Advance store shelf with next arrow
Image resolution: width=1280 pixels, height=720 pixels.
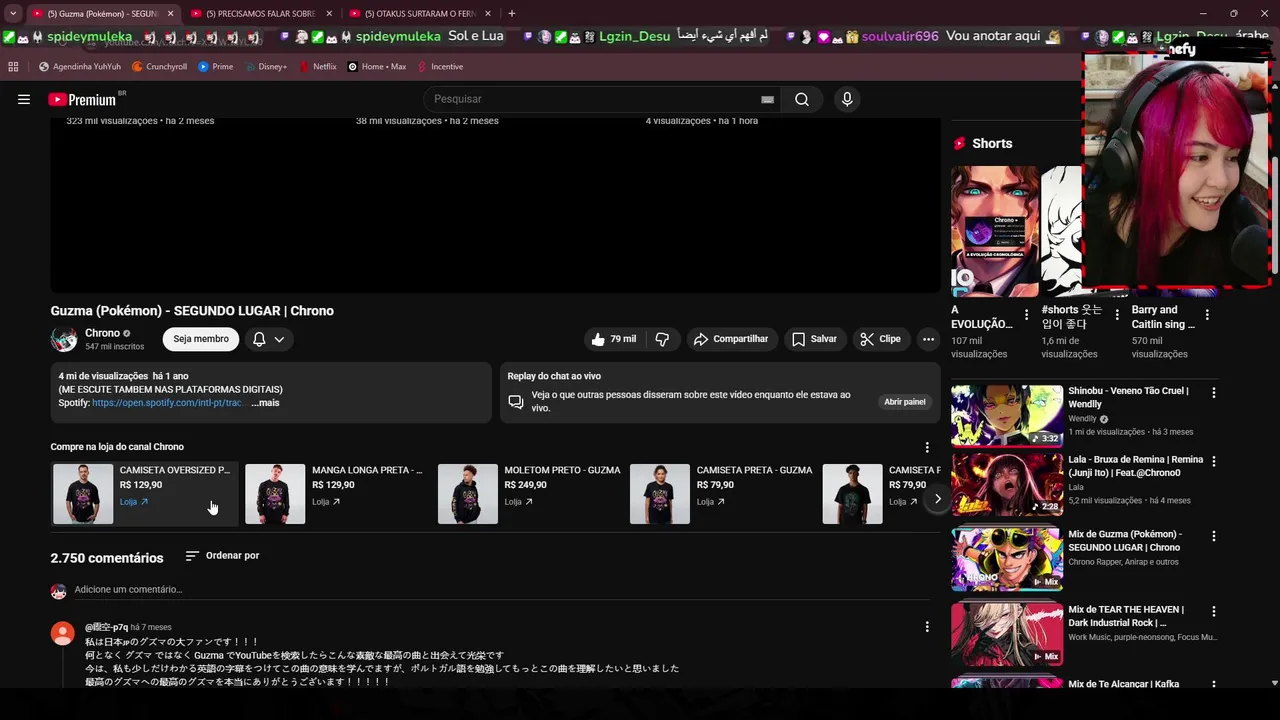(937, 498)
